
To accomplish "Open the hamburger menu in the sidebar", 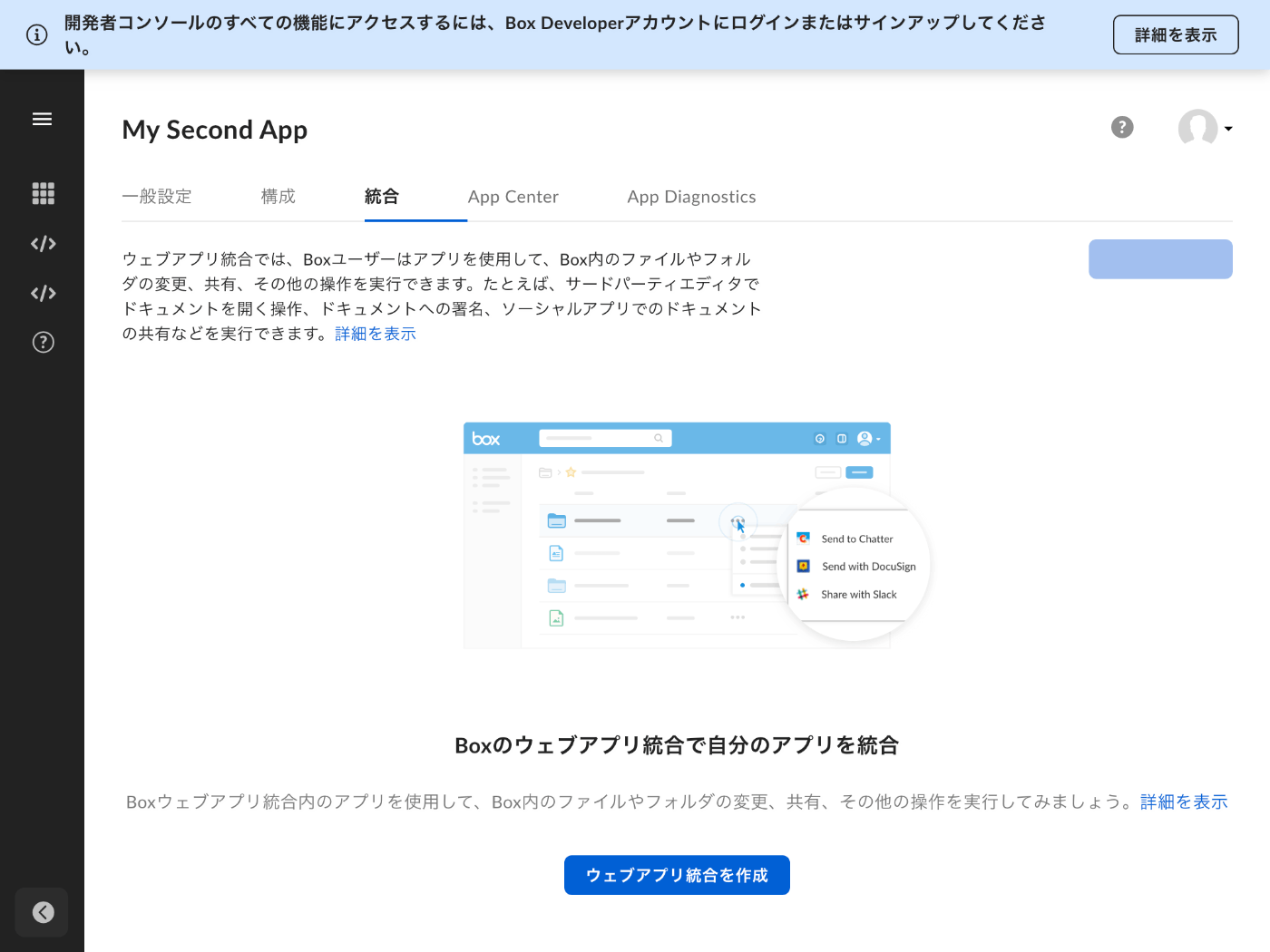I will click(x=42, y=119).
